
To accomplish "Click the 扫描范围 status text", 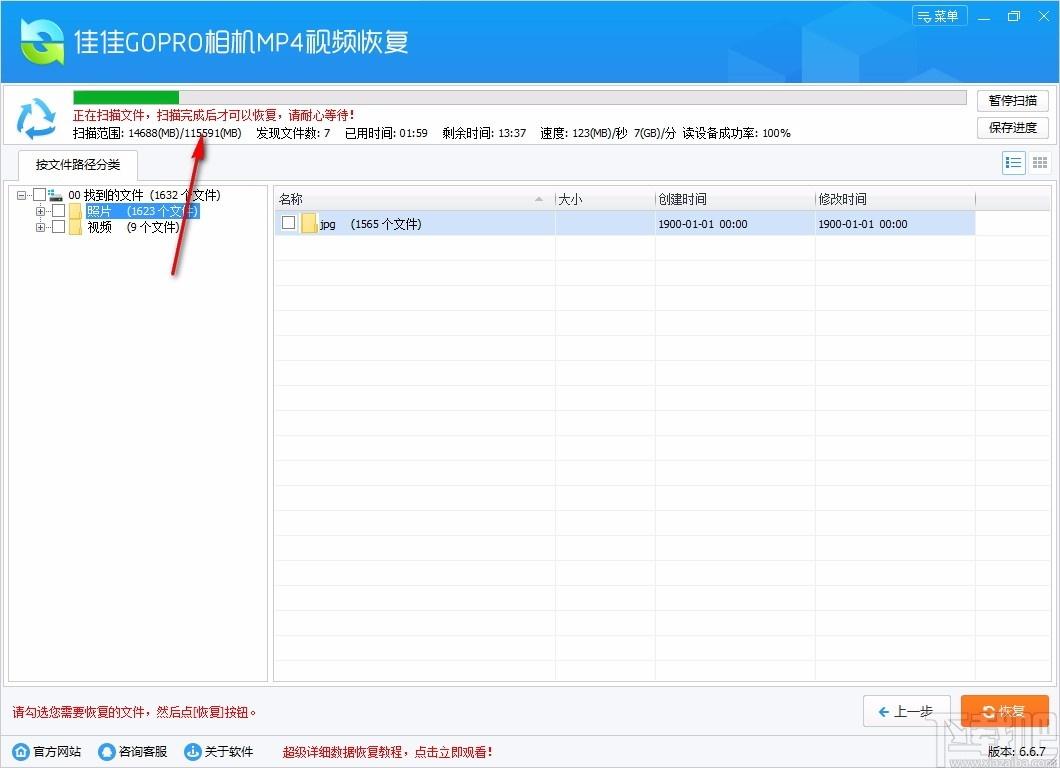I will point(157,133).
